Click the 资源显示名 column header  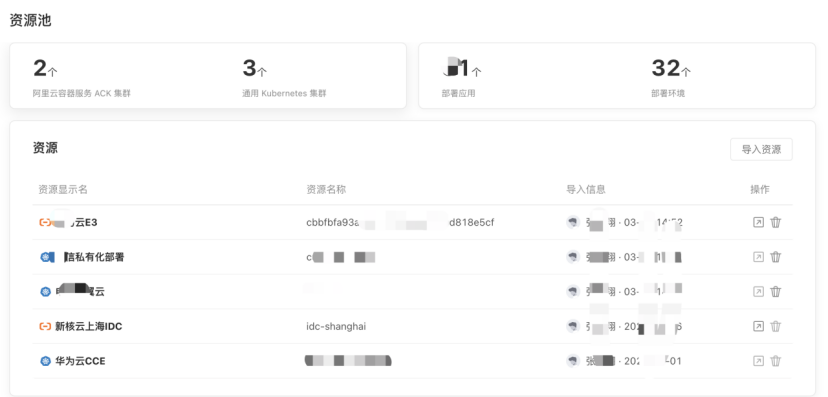63,190
